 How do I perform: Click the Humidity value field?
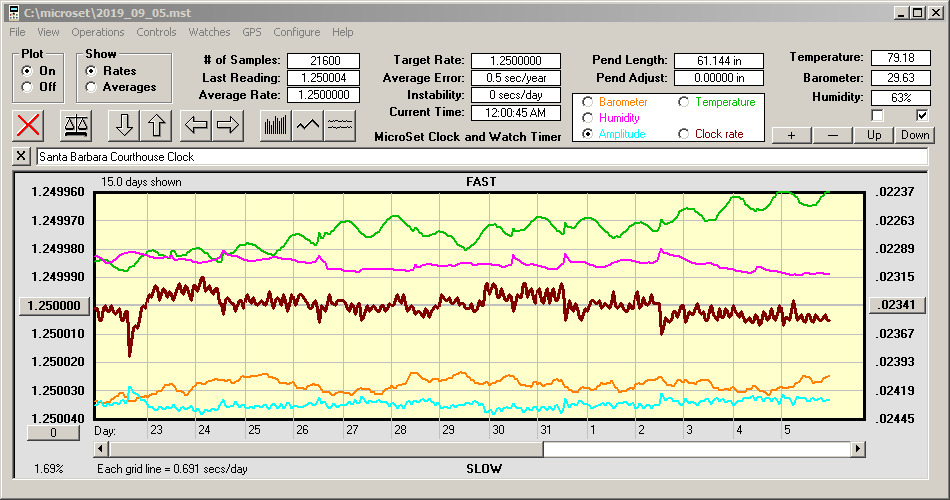click(x=900, y=97)
